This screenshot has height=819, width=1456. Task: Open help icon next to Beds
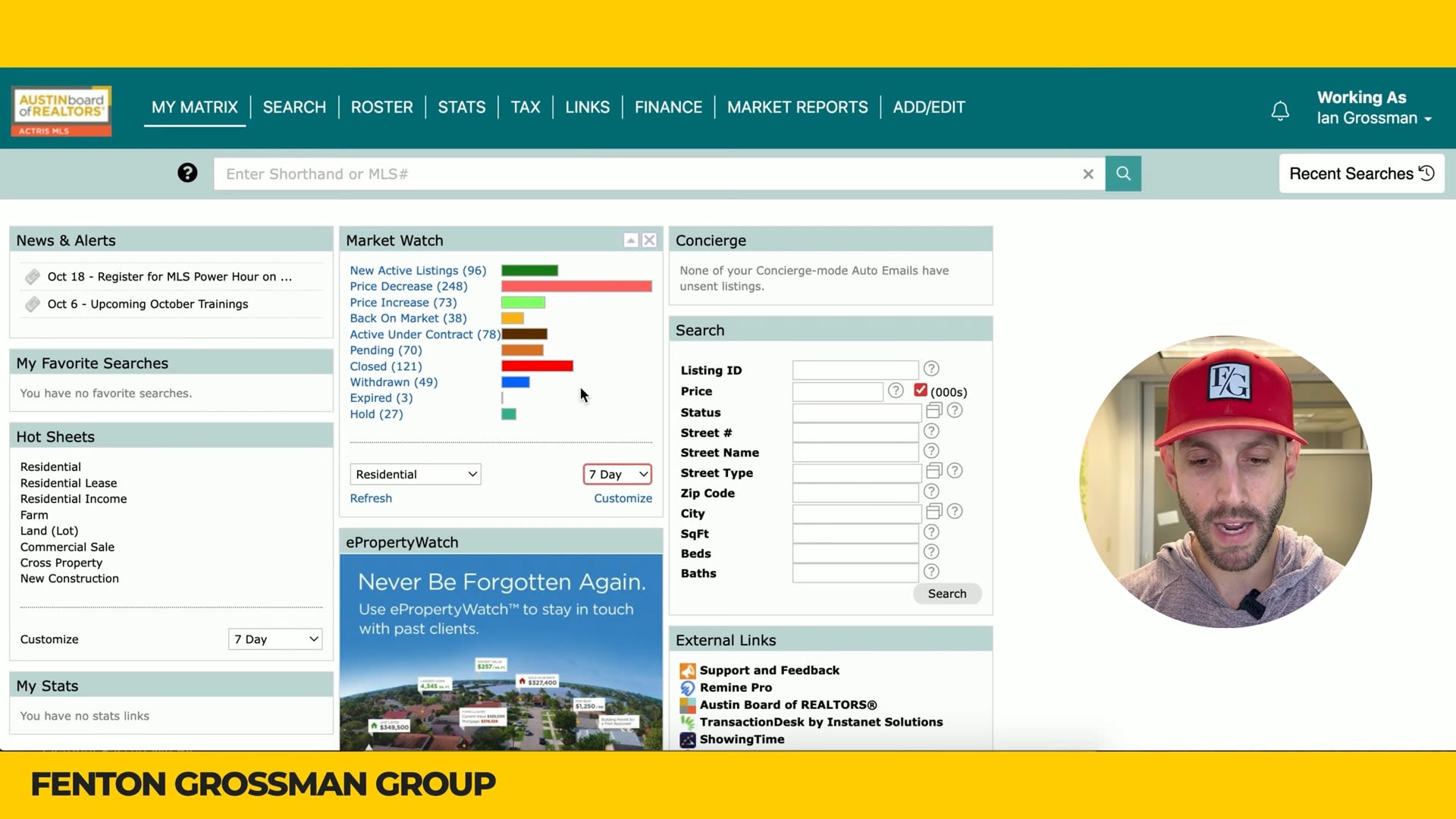(931, 552)
